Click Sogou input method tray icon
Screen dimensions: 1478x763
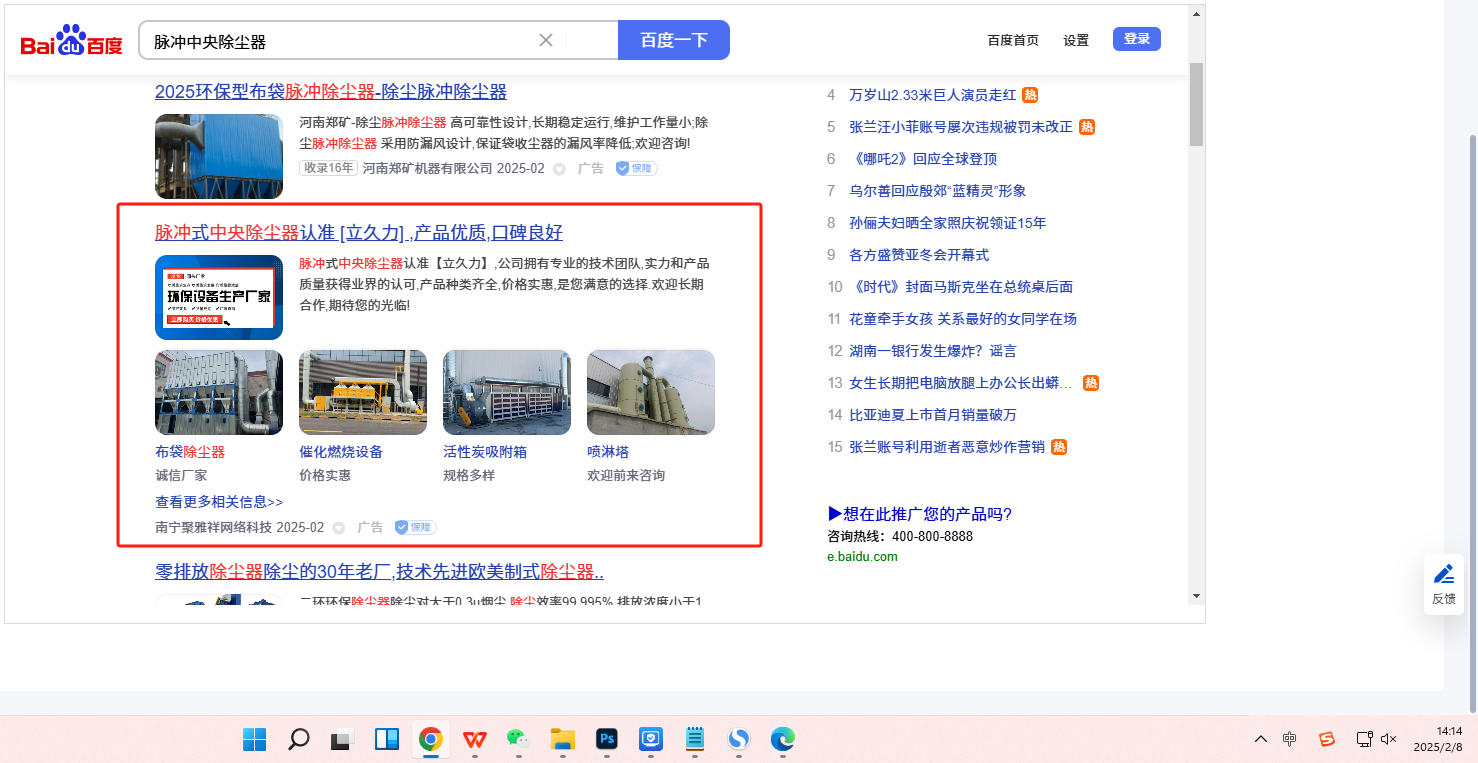(1327, 739)
